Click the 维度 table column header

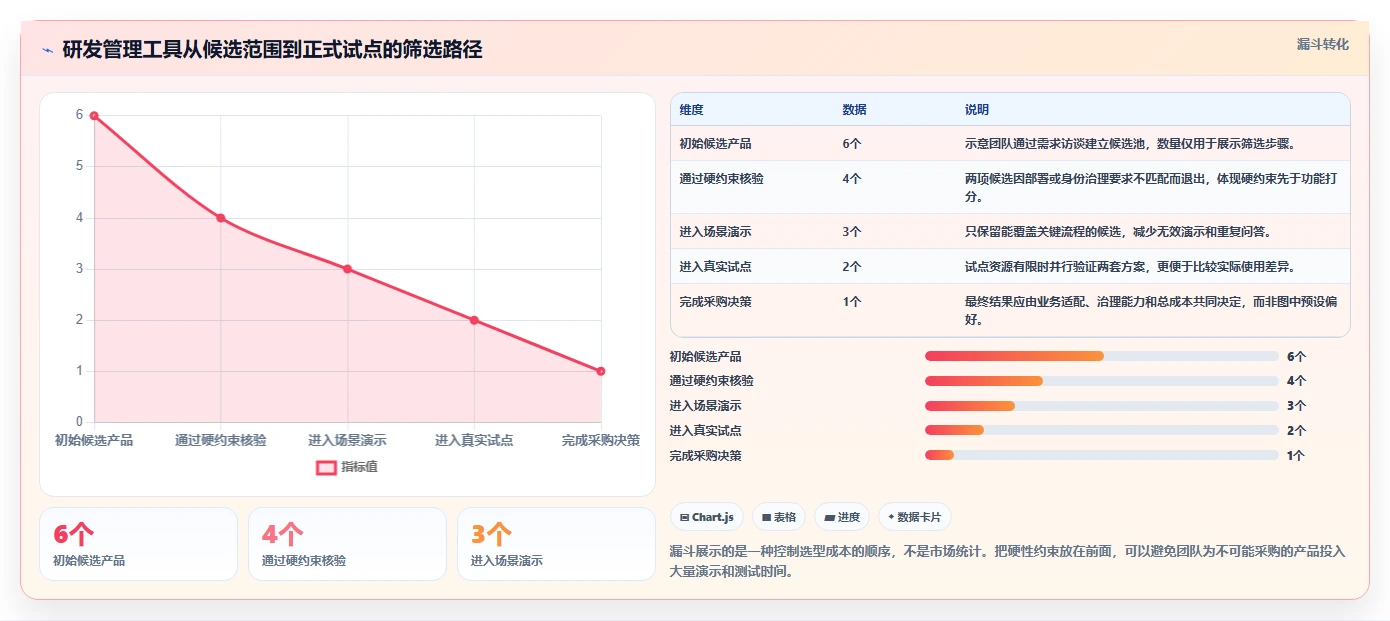(692, 110)
